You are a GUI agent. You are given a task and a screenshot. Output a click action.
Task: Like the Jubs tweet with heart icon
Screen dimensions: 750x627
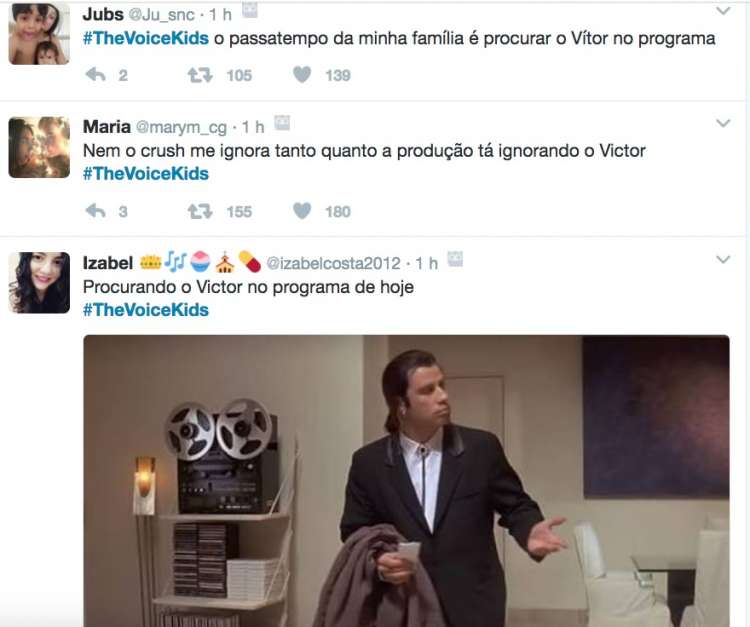[302, 75]
